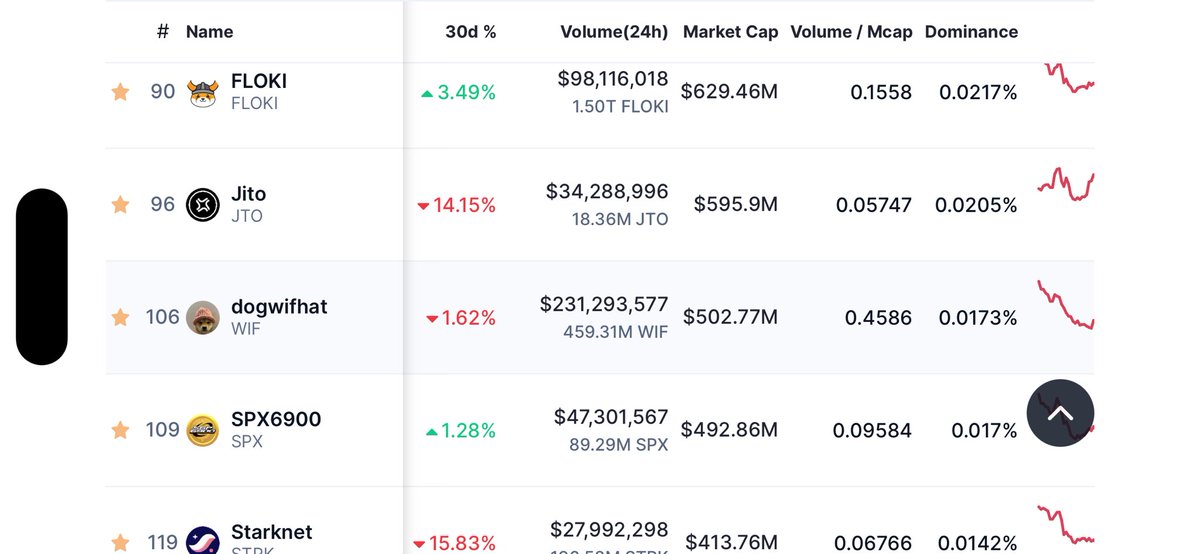Image resolution: width=1200 pixels, height=554 pixels.
Task: Click the $27,992,298 volume value
Action: pyautogui.click(x=609, y=528)
